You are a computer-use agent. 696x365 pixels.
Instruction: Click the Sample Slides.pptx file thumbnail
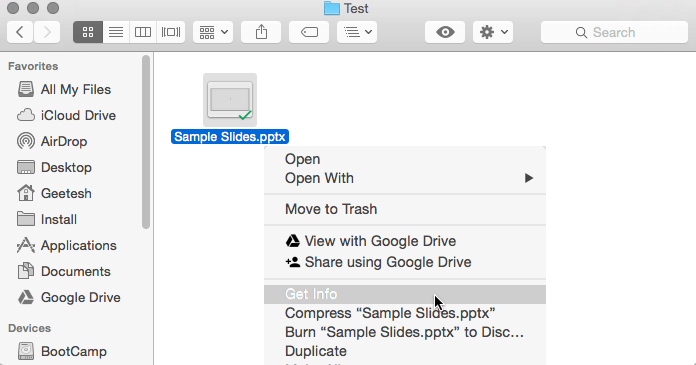point(230,100)
